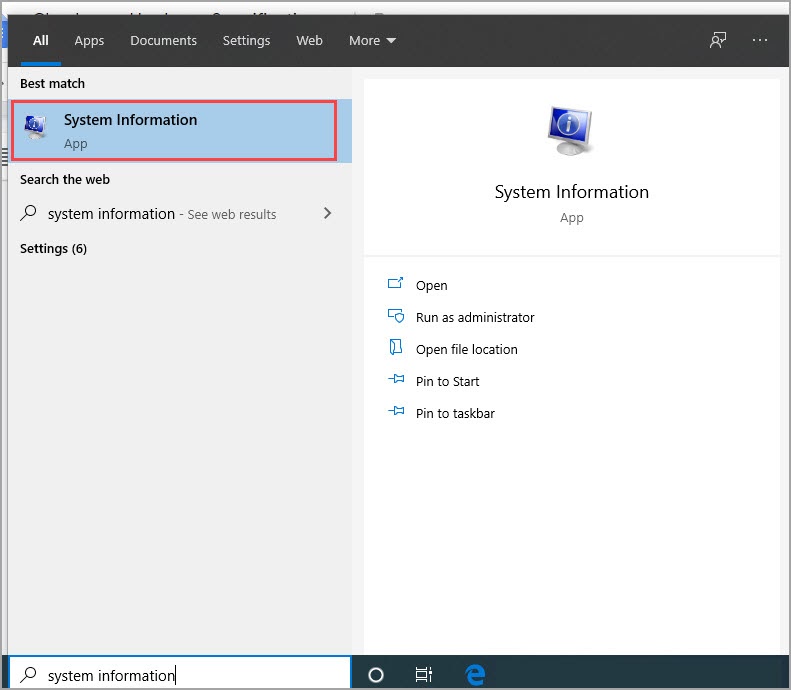This screenshot has height=690, width=791.
Task: Click the web search magnifier icon
Action: [x=28, y=213]
